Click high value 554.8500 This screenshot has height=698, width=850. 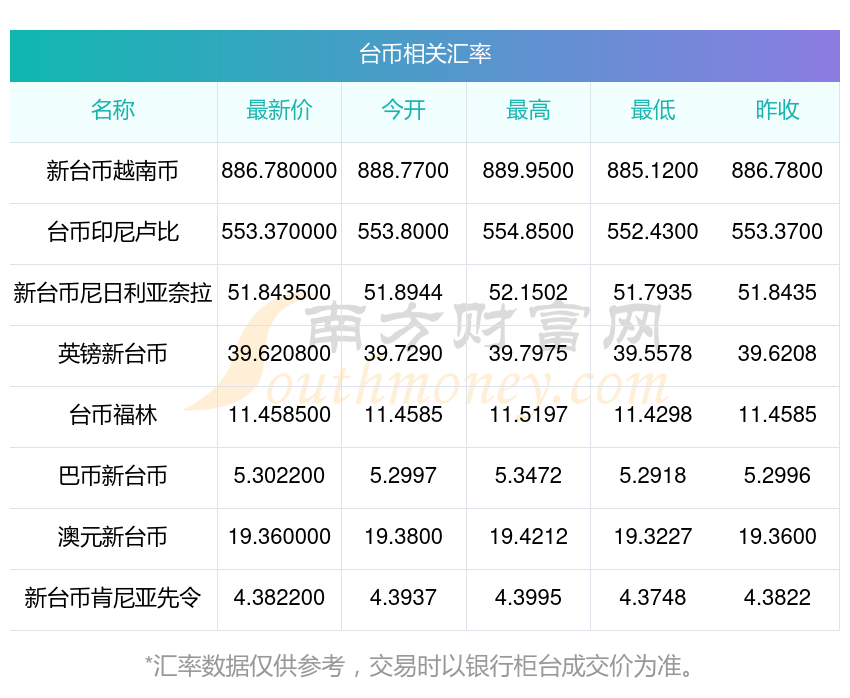coord(528,232)
